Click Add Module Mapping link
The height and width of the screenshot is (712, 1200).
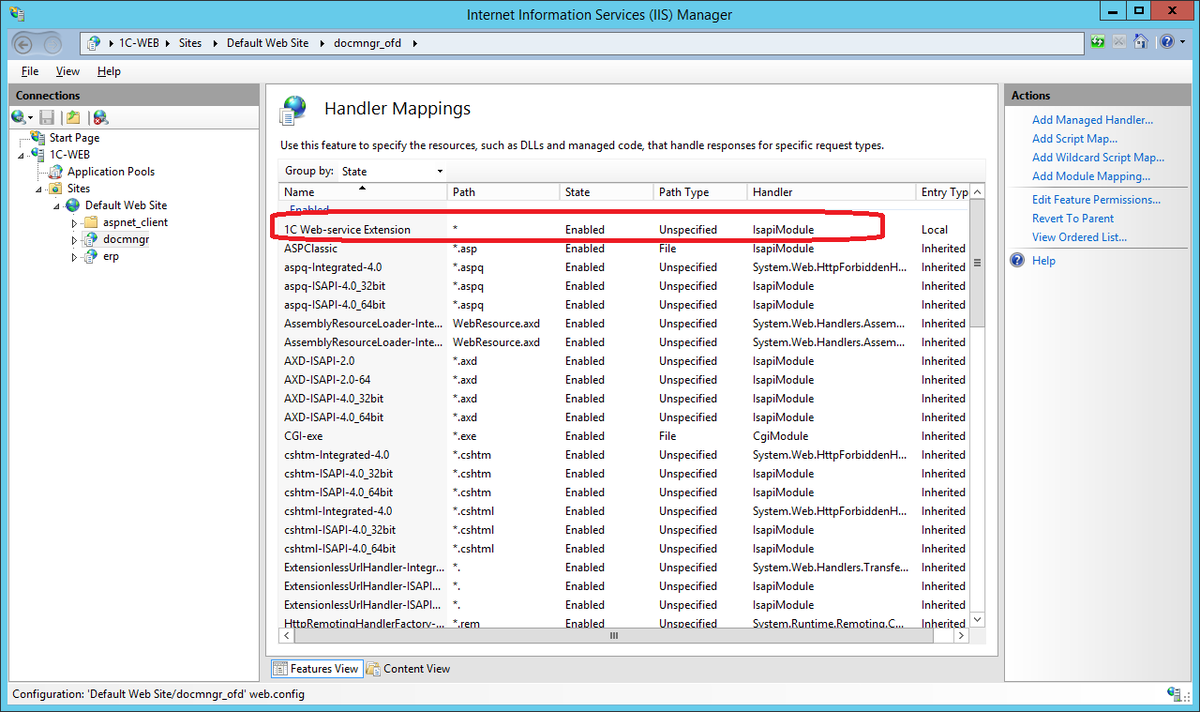click(1091, 176)
